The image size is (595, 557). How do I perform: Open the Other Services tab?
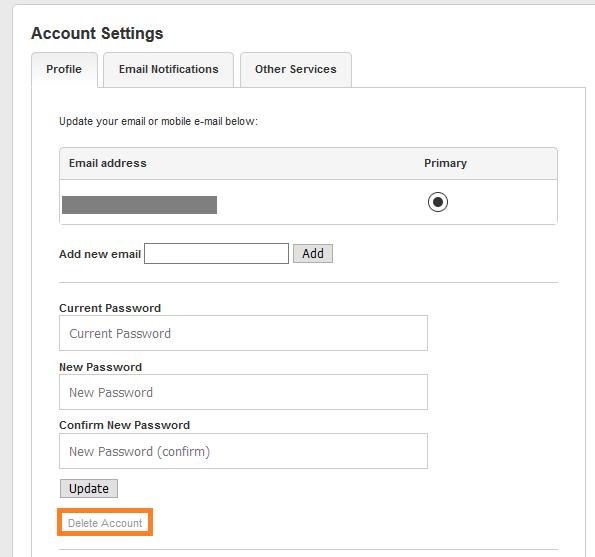pos(296,69)
